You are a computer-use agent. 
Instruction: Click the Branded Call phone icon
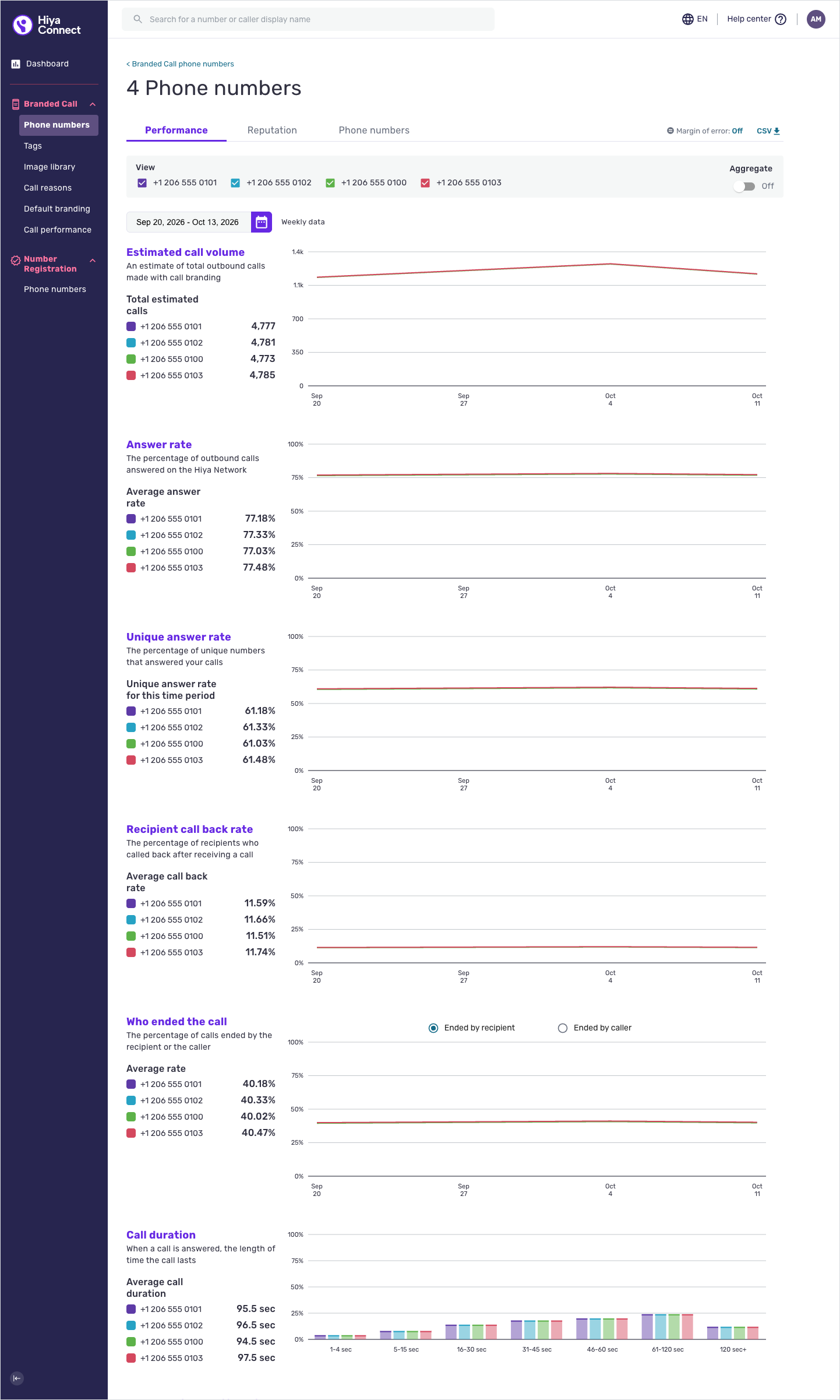(x=16, y=104)
